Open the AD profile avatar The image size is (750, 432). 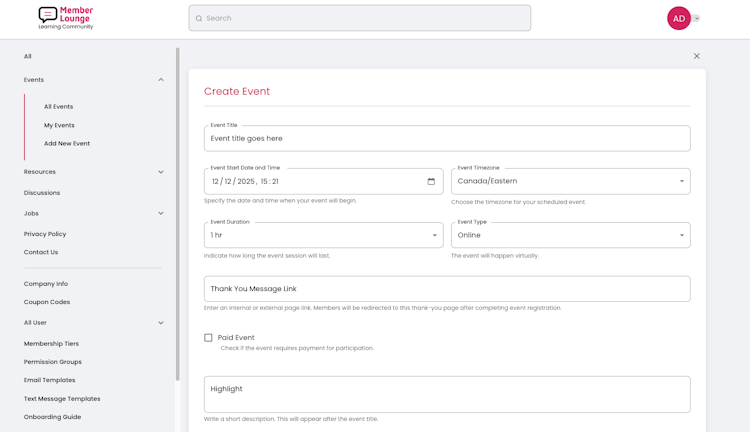(678, 18)
